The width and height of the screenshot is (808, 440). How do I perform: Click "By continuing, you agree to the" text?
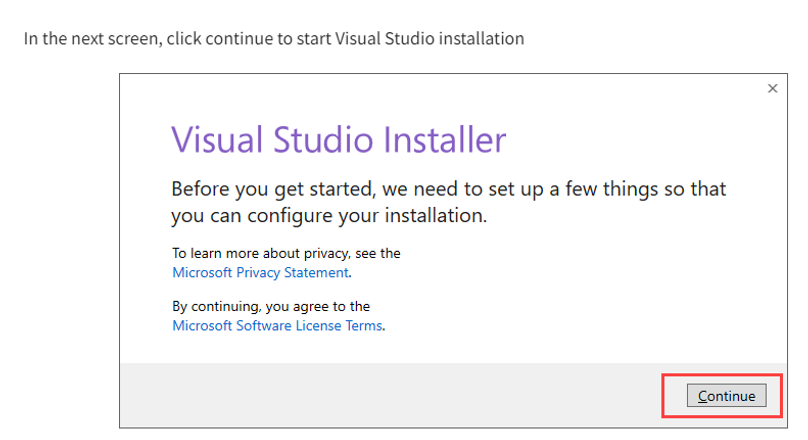[271, 307]
